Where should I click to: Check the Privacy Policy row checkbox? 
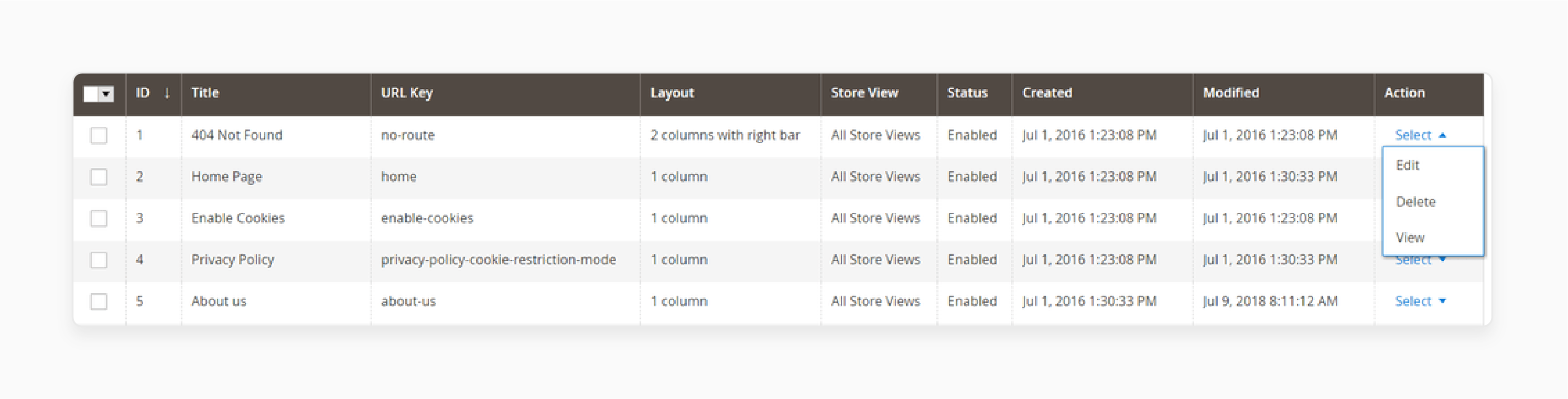click(99, 260)
